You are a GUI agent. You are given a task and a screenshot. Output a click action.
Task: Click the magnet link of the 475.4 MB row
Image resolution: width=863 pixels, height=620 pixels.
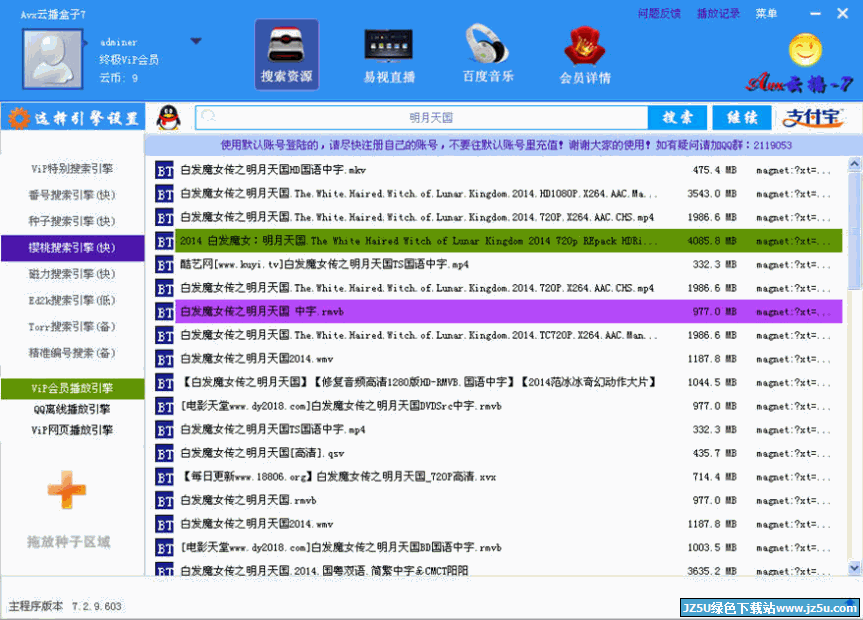click(793, 171)
